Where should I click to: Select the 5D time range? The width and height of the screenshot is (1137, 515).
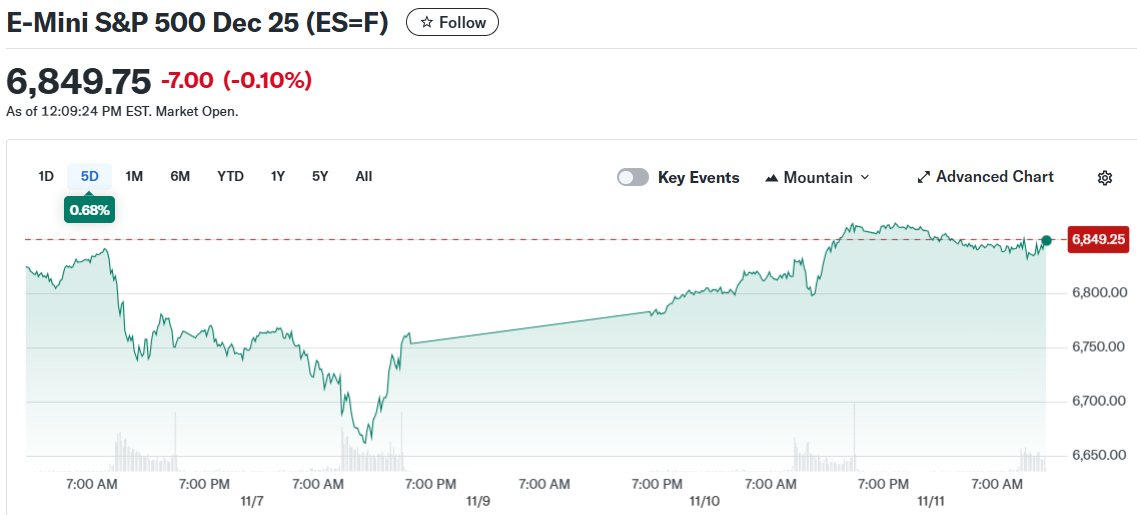pos(89,176)
